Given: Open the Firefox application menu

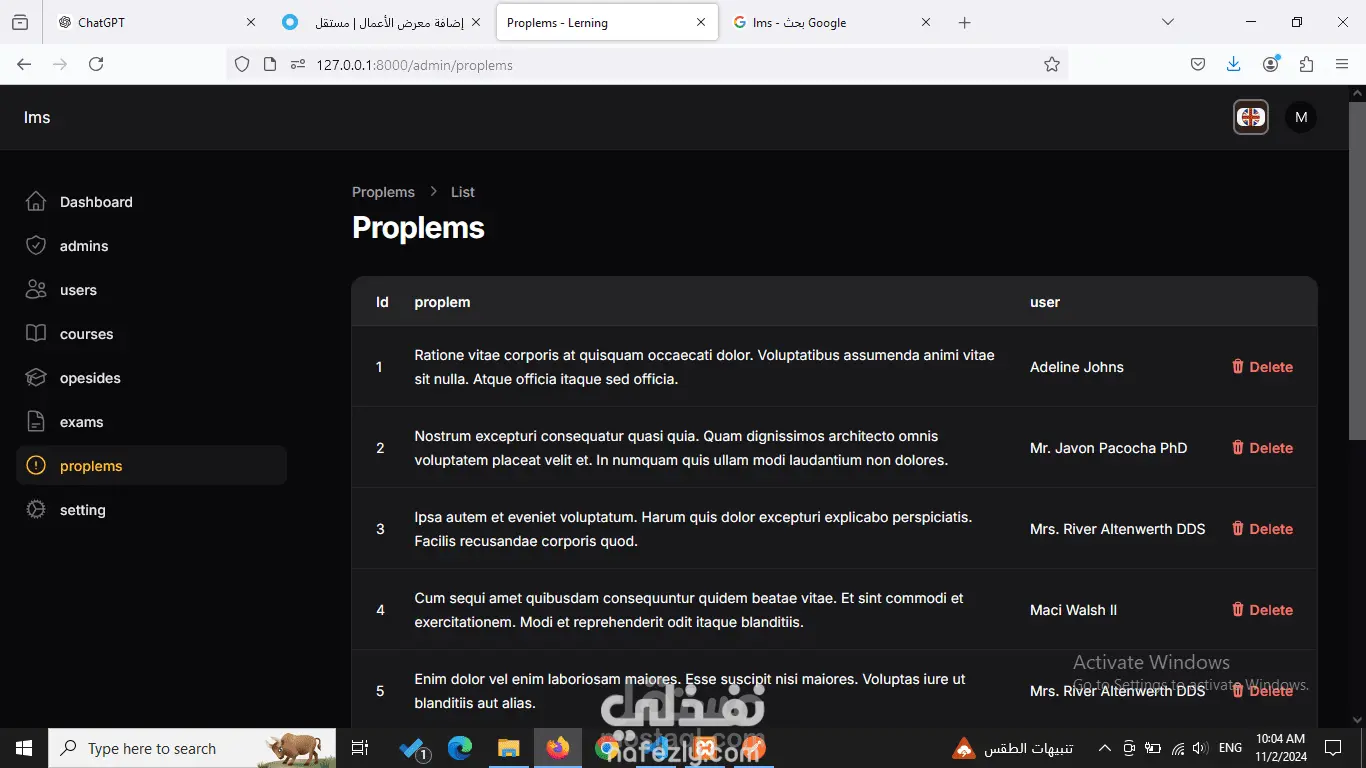Looking at the screenshot, I should point(1342,64).
